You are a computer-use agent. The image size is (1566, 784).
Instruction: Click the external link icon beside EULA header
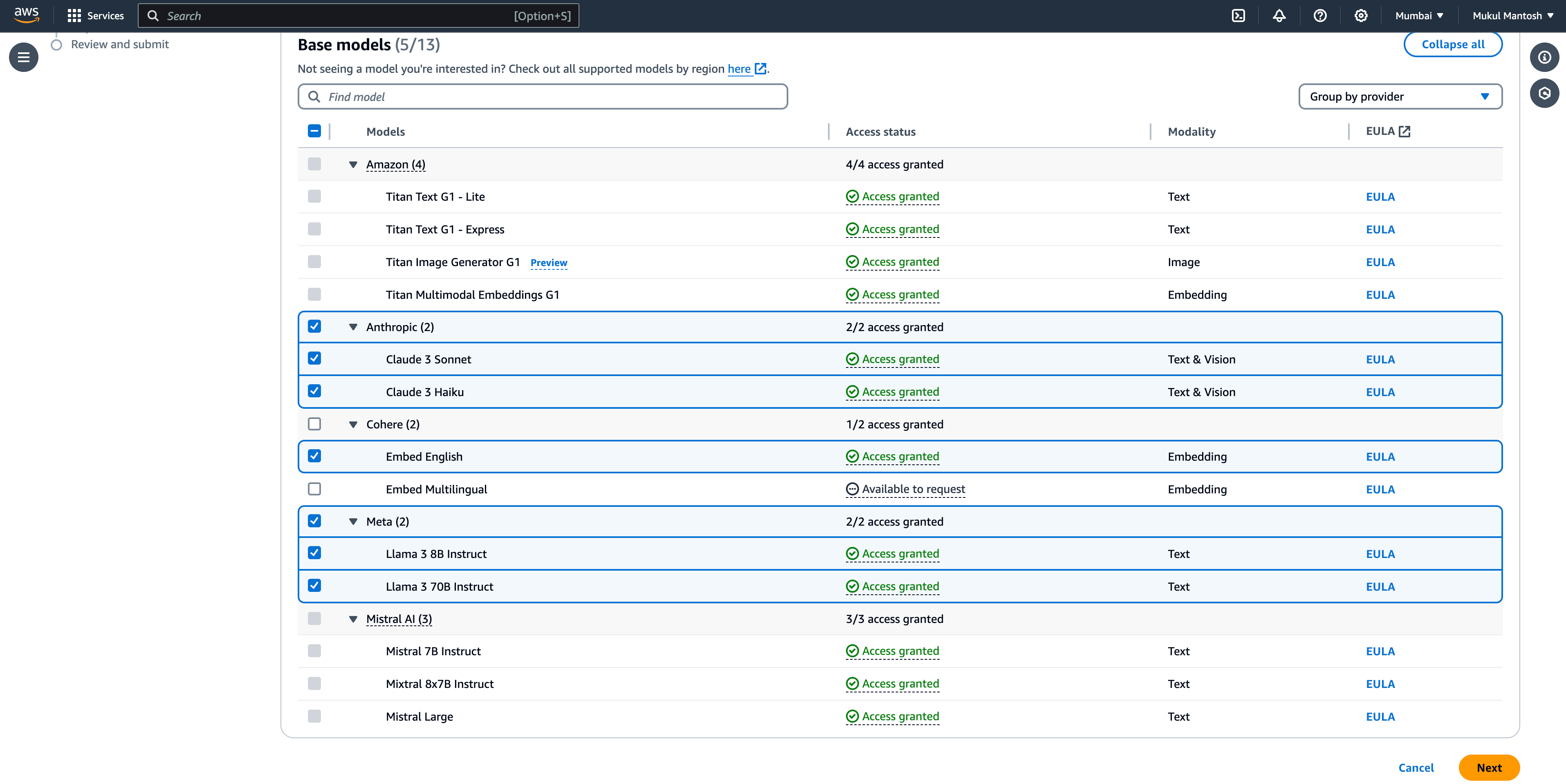tap(1404, 131)
